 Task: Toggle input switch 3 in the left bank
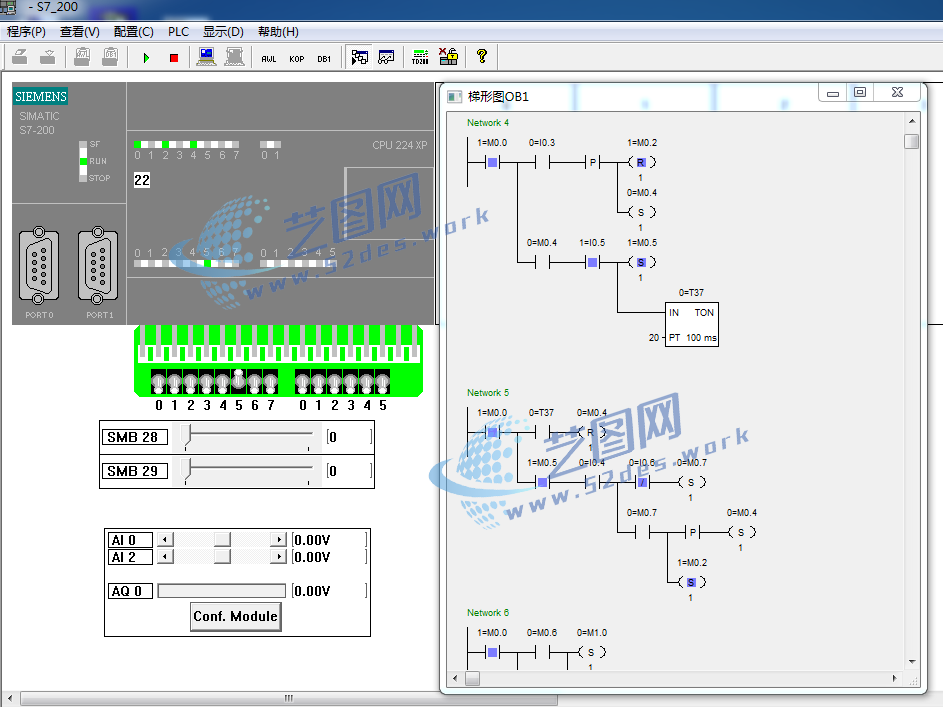206,382
